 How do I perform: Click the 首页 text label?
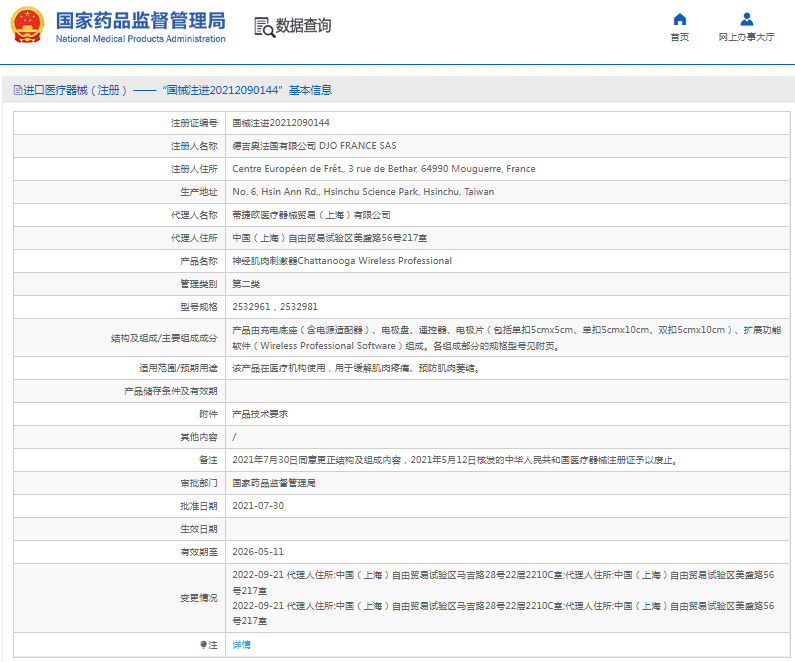679,37
